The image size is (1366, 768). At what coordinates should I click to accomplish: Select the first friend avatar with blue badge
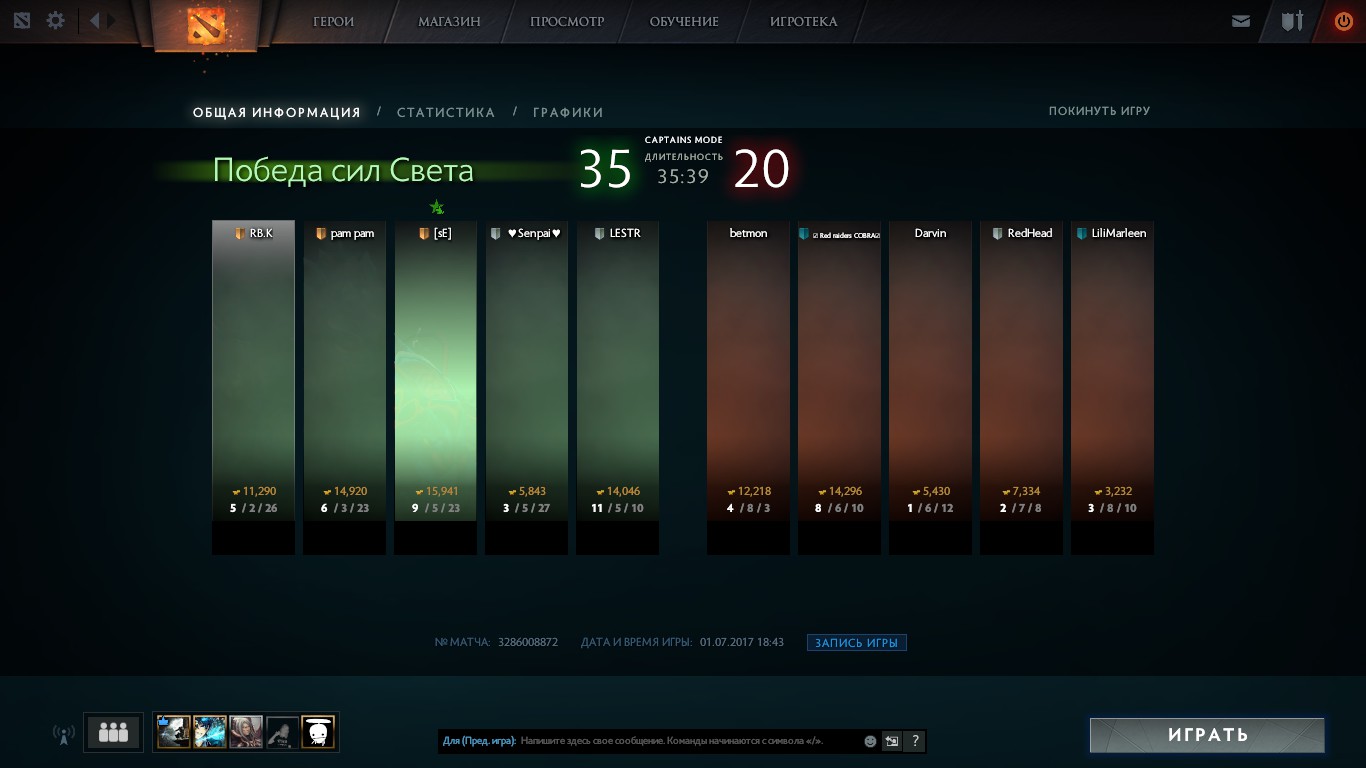(x=174, y=732)
